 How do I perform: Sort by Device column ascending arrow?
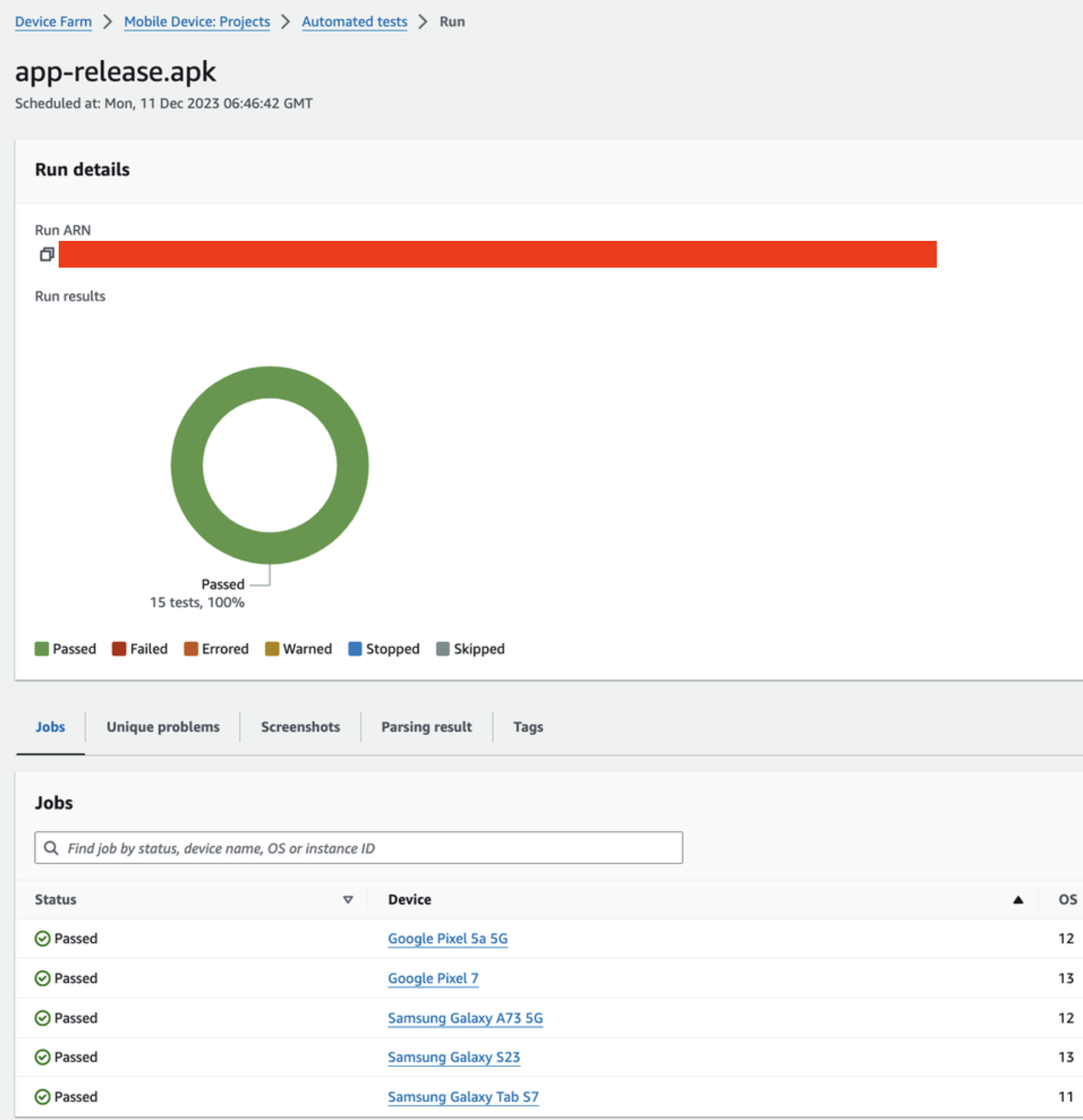1018,899
